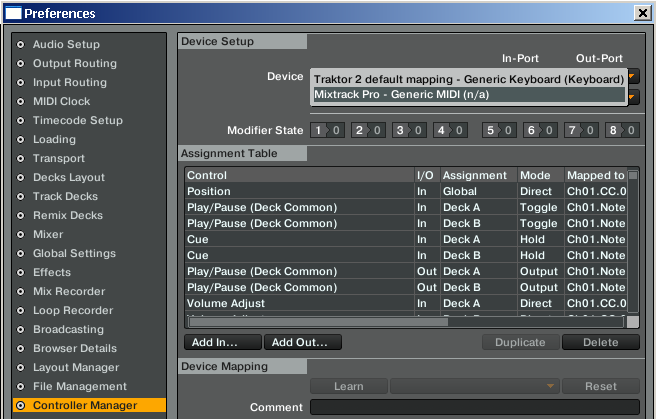Click the Mode column header

click(541, 175)
